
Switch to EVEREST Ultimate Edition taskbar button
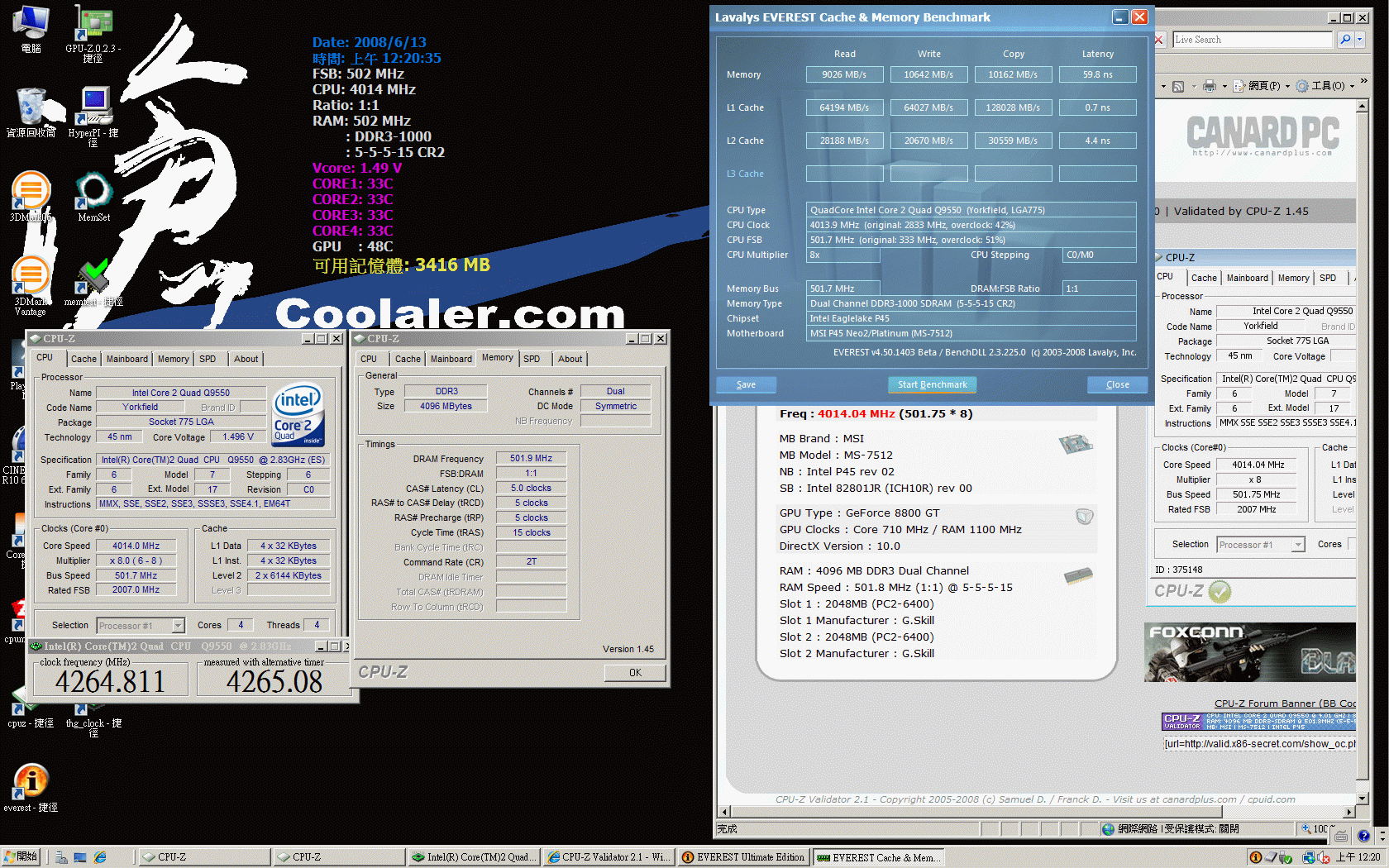coord(743,857)
